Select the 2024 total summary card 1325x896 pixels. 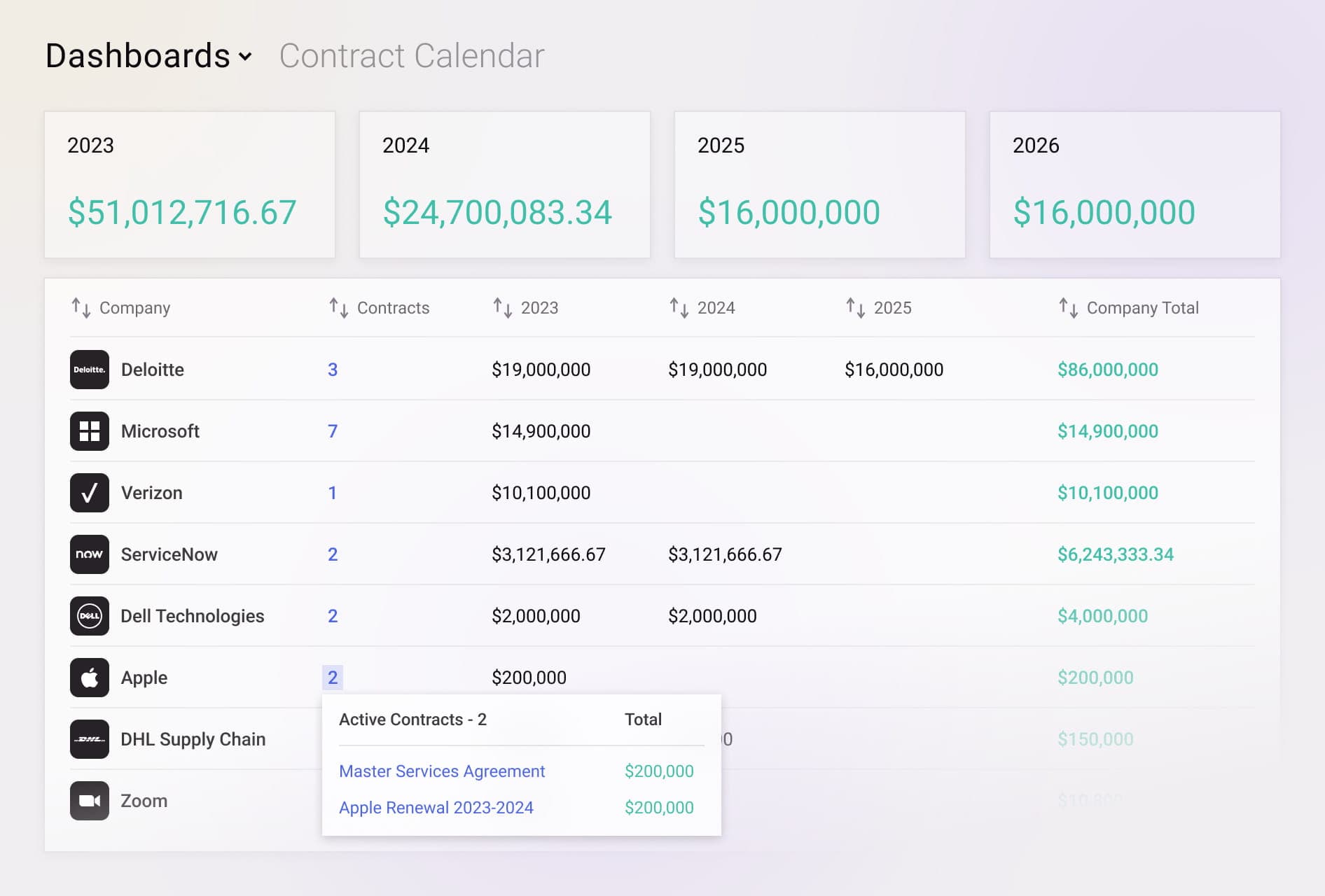point(504,184)
